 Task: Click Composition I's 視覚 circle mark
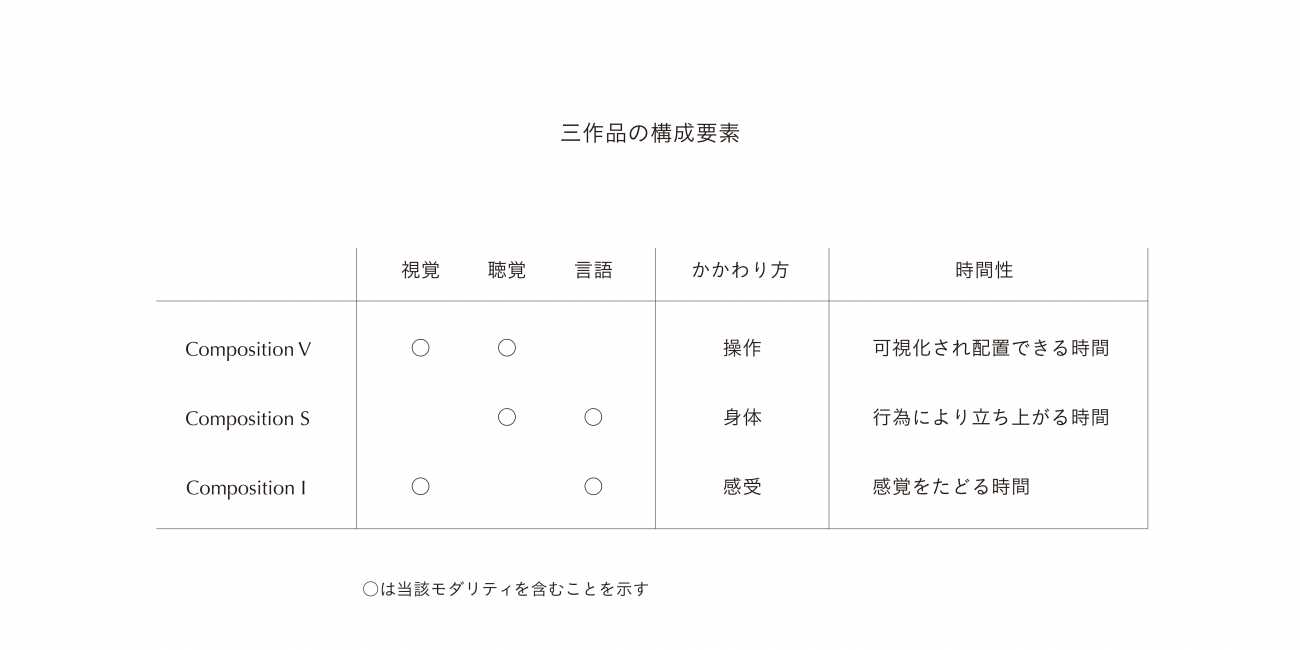[x=420, y=486]
